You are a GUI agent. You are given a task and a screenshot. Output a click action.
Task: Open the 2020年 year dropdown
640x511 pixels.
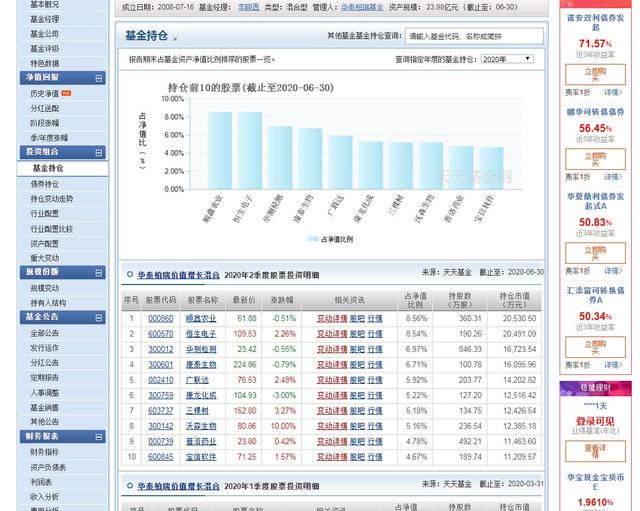click(507, 59)
